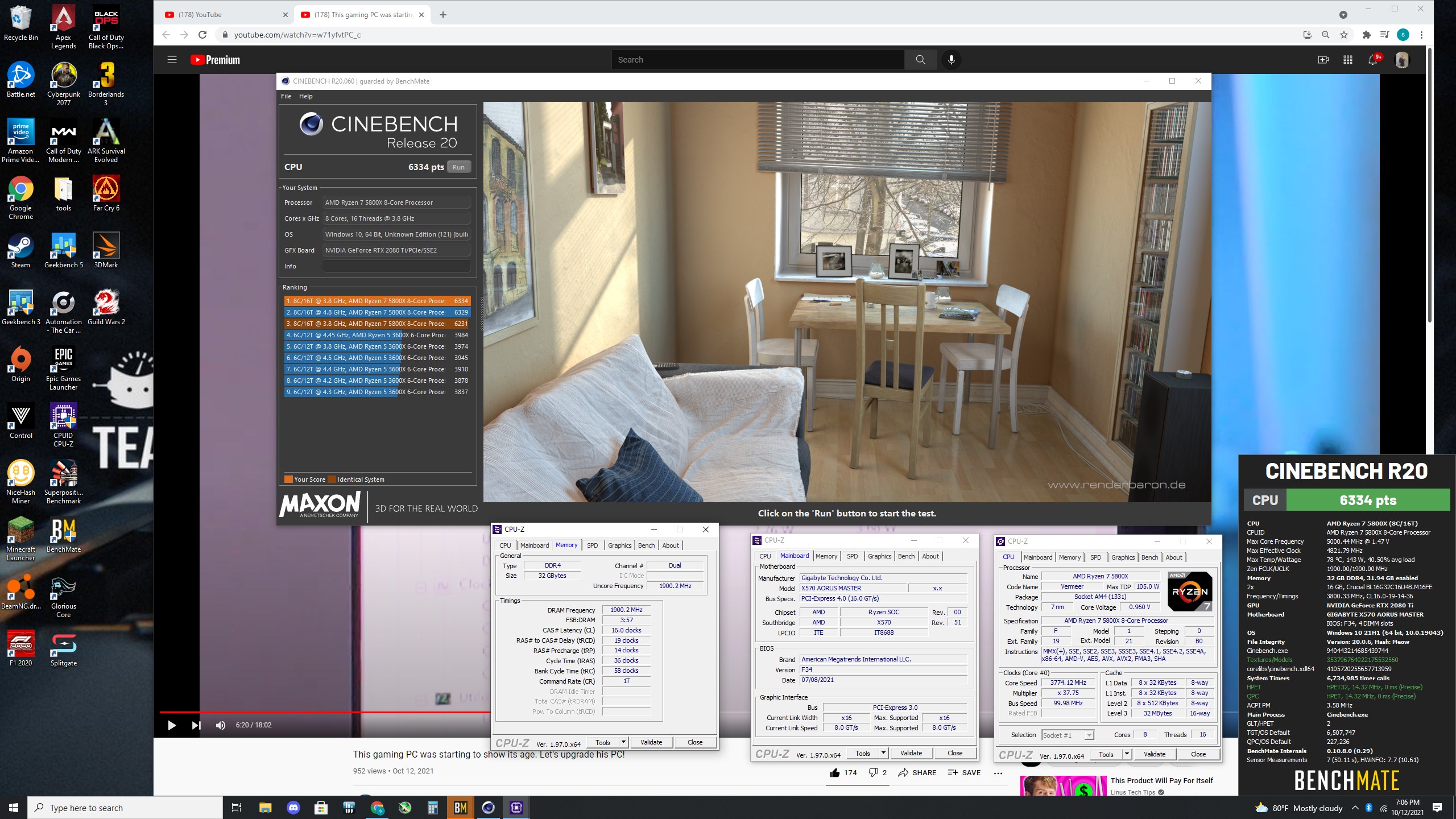Open the Cinebench File menu
Image resolution: width=1456 pixels, height=819 pixels.
(x=286, y=96)
